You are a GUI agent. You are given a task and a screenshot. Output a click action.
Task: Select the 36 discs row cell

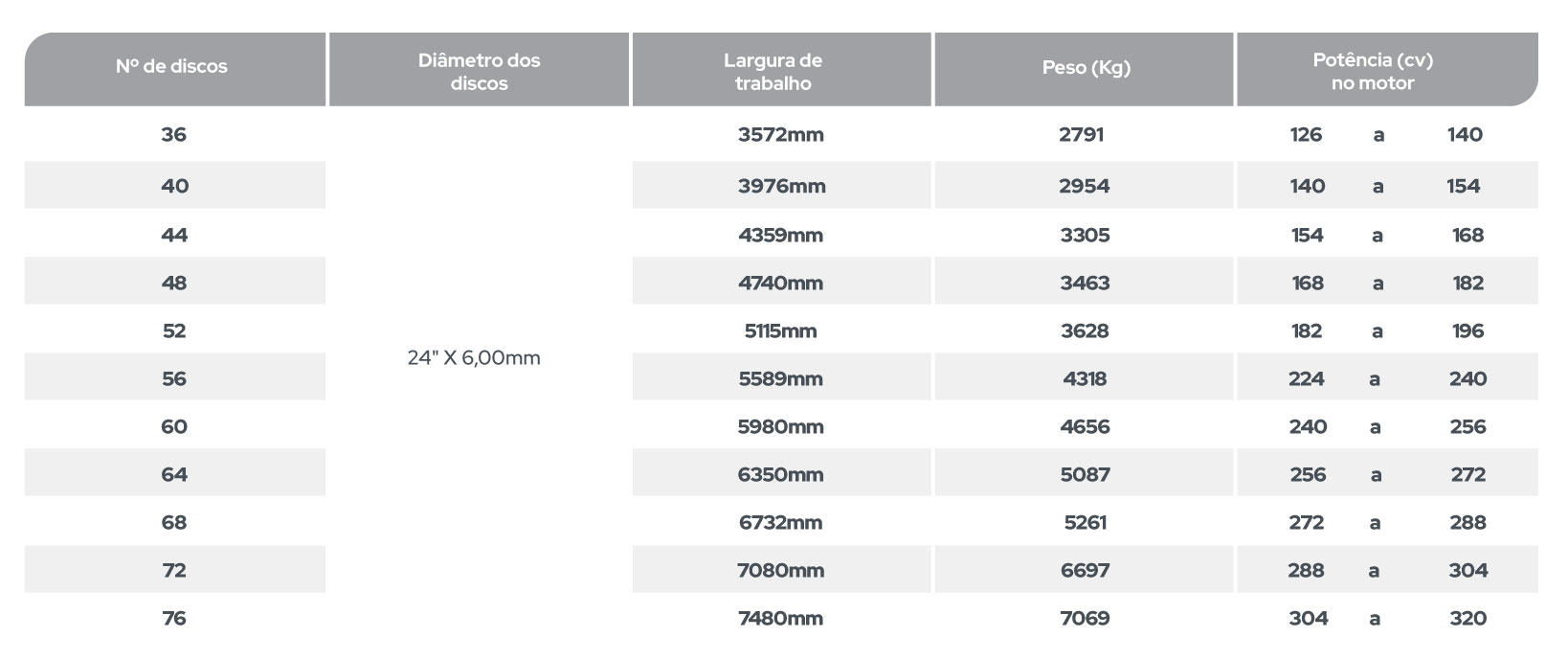coord(173,135)
